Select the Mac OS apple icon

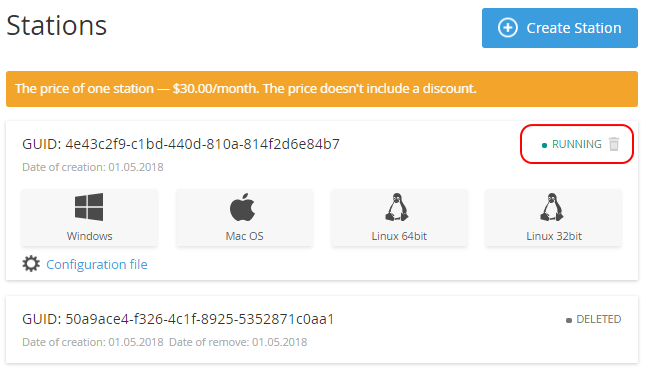(243, 206)
